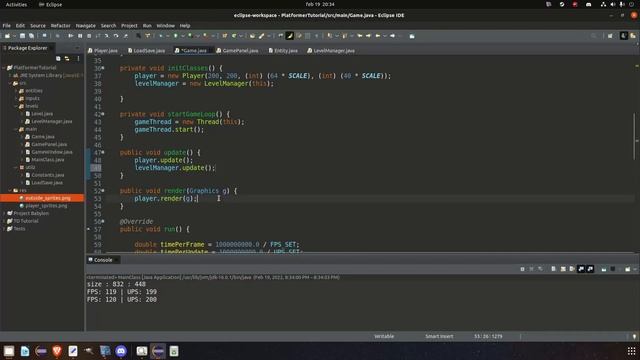Click Activities in the top bar

coord(16,4)
